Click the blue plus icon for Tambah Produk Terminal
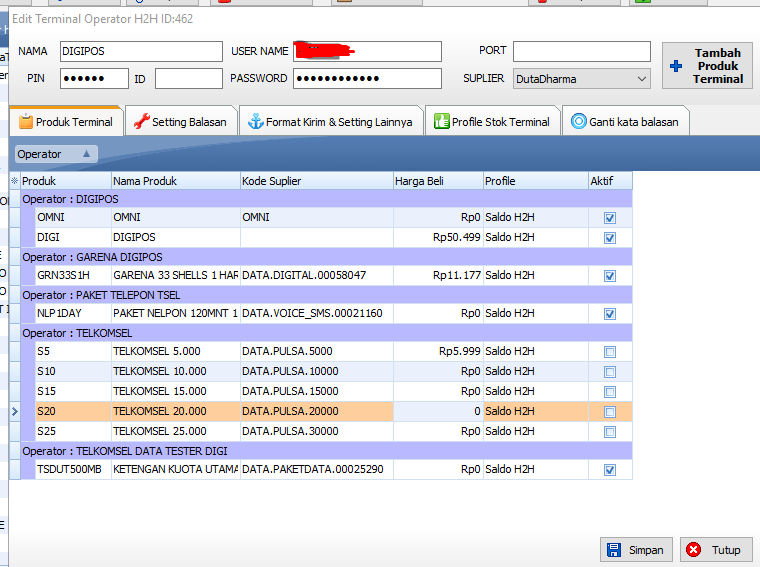This screenshot has width=760, height=567. (x=676, y=66)
